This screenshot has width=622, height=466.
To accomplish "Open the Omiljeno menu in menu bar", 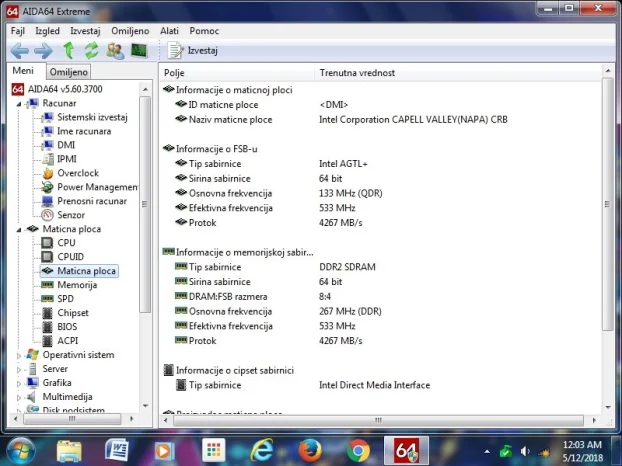I will (130, 31).
